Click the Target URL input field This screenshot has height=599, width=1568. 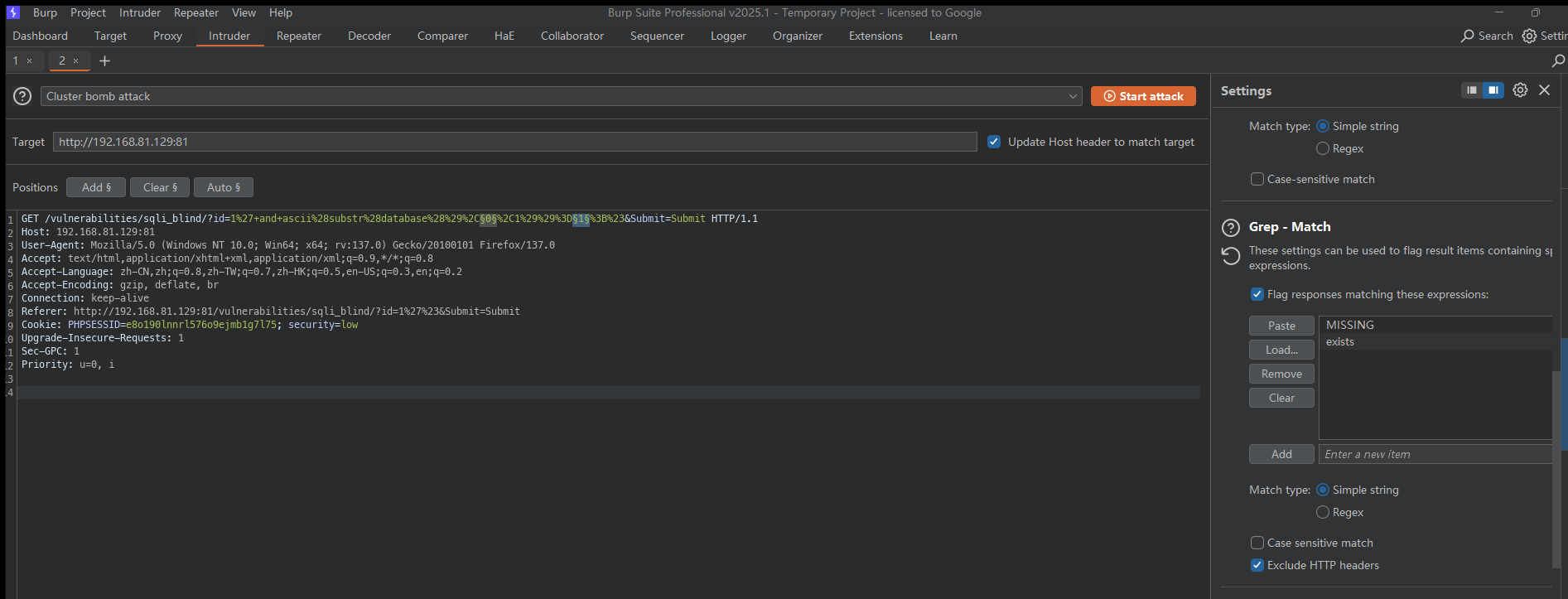point(515,142)
